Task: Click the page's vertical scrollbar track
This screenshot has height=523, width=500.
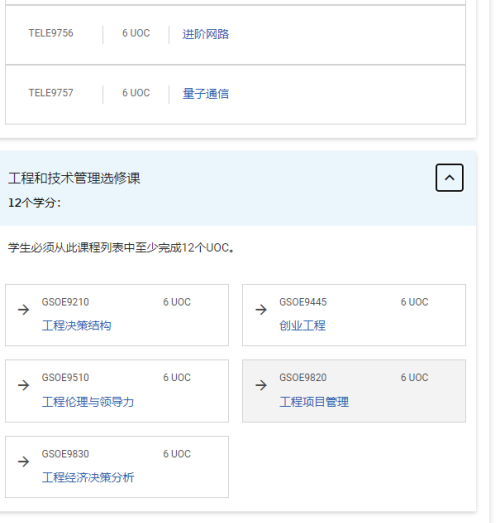Action: click(494, 262)
